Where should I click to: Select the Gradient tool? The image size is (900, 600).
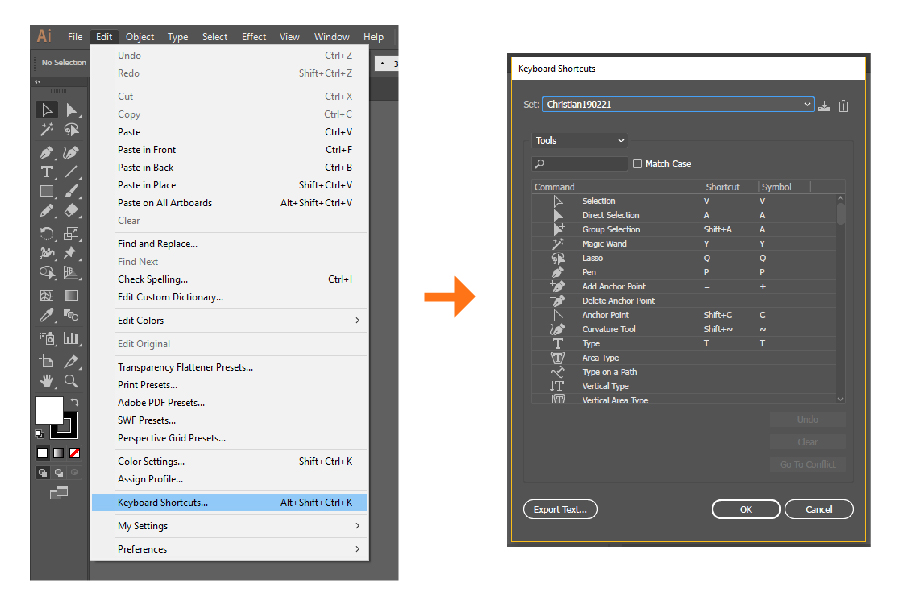(x=72, y=296)
